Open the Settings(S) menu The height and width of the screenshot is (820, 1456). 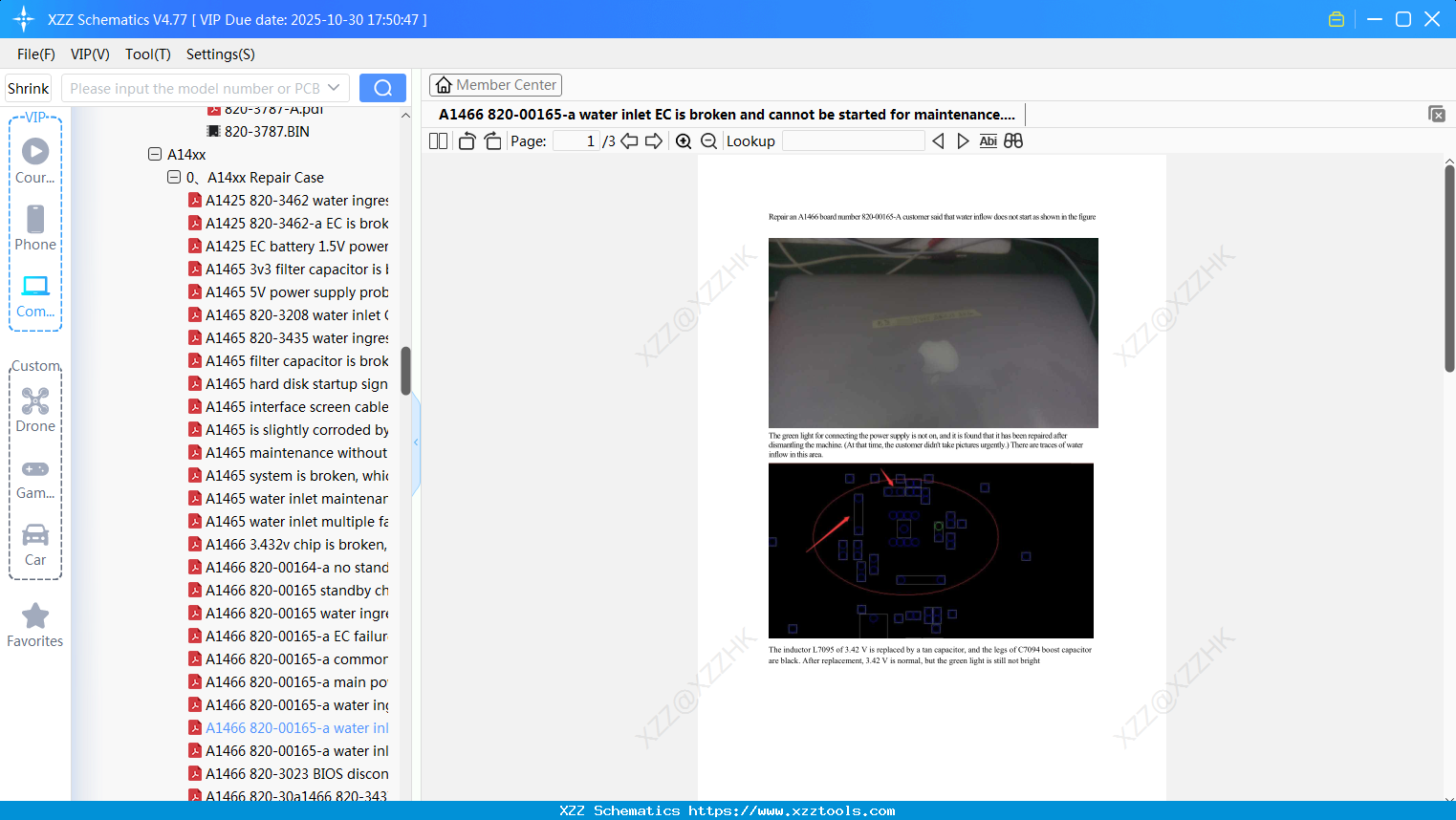click(x=220, y=54)
